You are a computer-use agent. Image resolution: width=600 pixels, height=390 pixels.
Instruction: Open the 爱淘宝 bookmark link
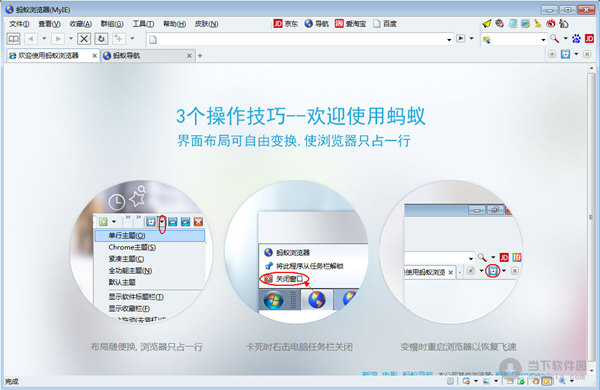click(x=351, y=24)
